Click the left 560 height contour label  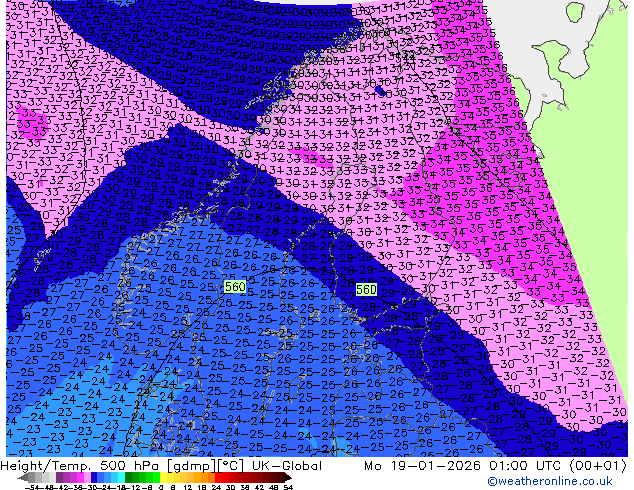[235, 287]
